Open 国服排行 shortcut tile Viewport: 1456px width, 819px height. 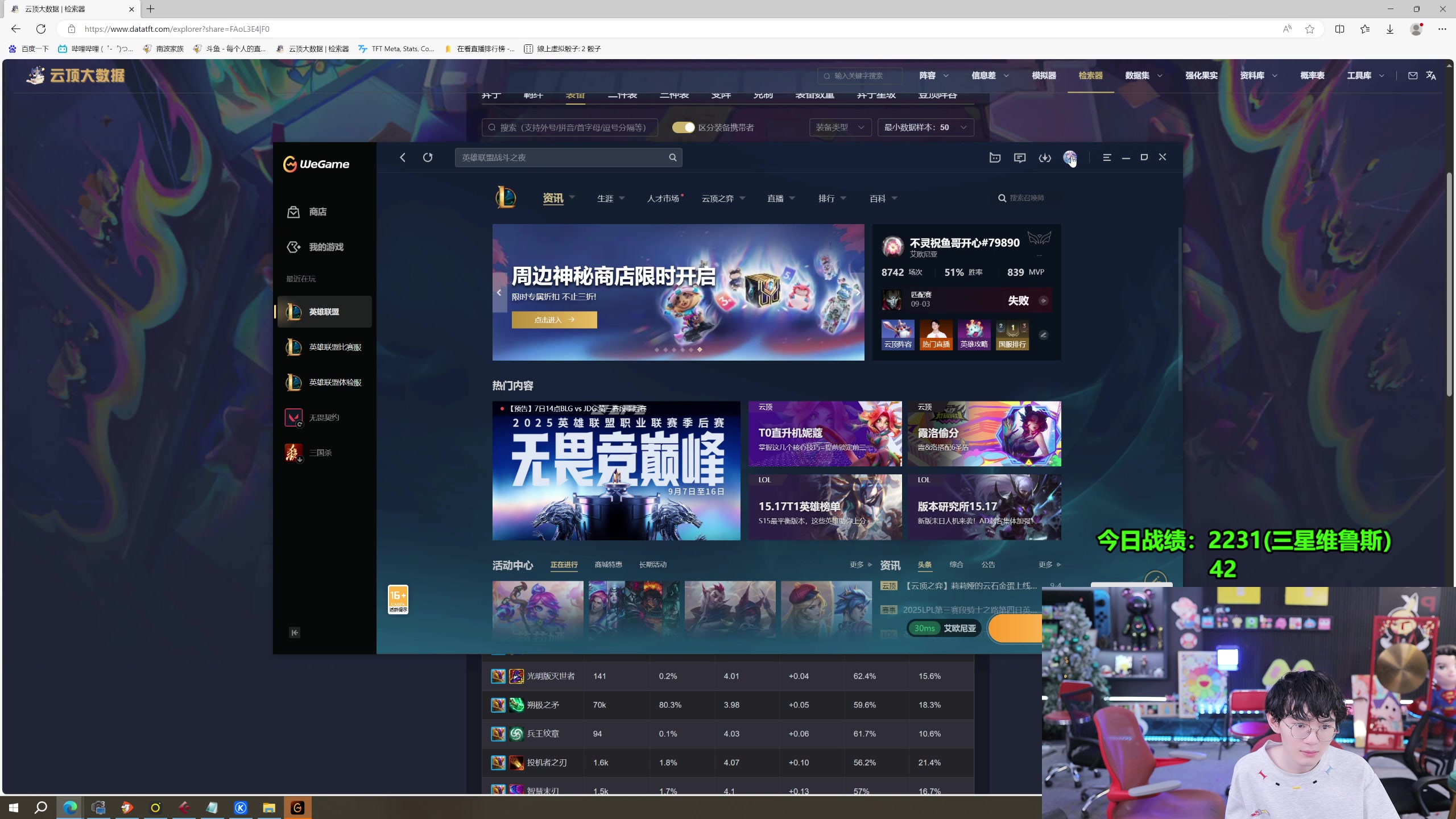[1012, 334]
